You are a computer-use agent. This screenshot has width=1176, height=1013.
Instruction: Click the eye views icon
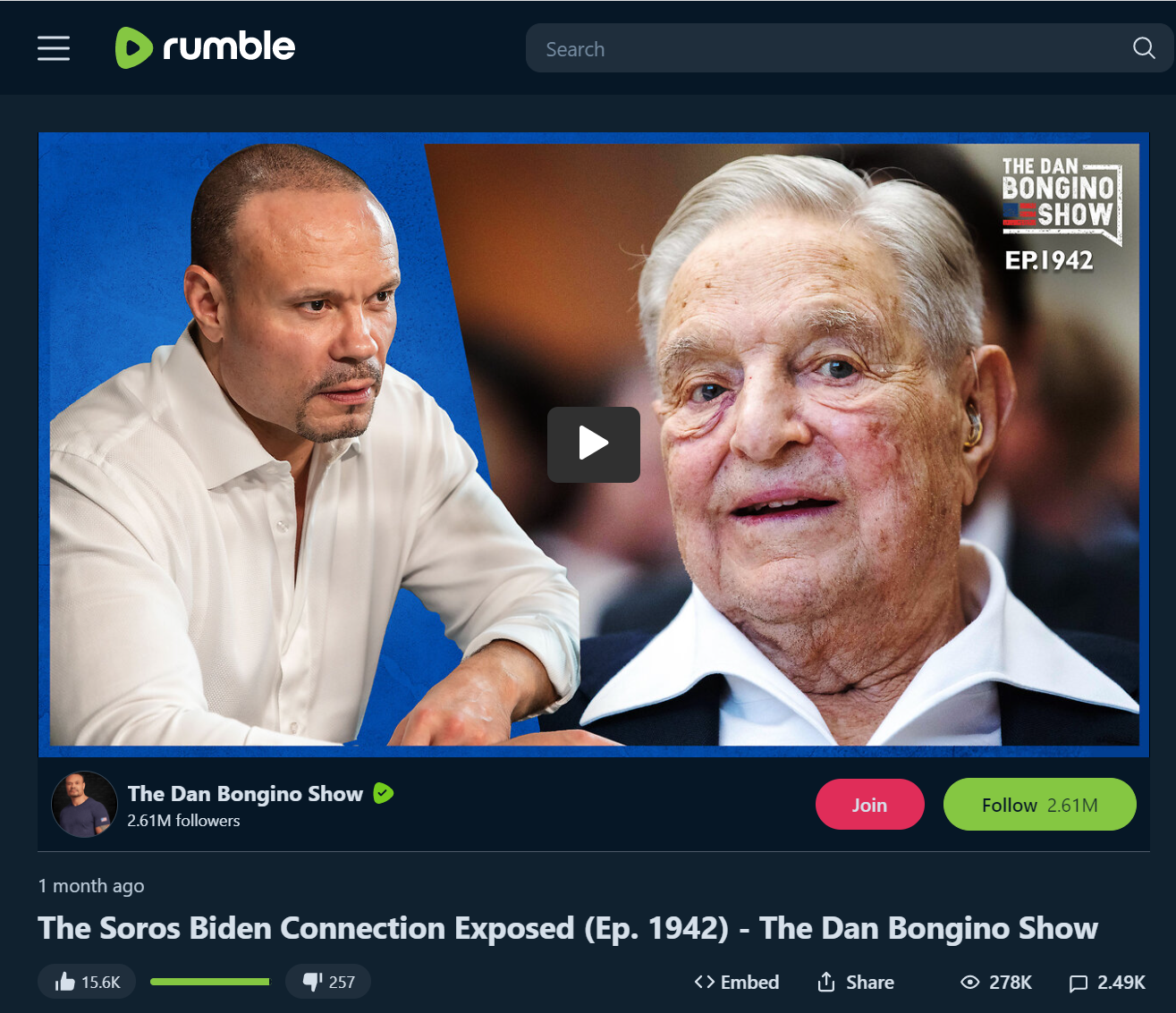(x=970, y=983)
